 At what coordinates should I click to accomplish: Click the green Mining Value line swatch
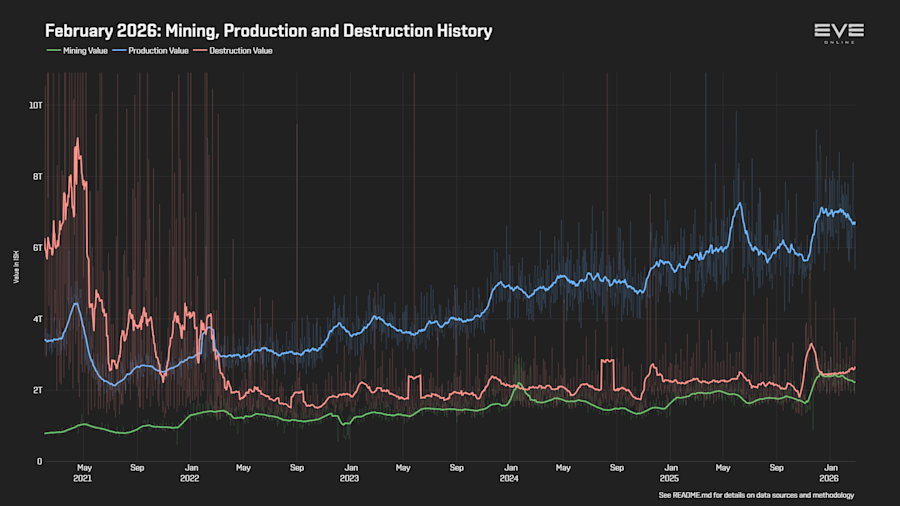click(x=53, y=50)
